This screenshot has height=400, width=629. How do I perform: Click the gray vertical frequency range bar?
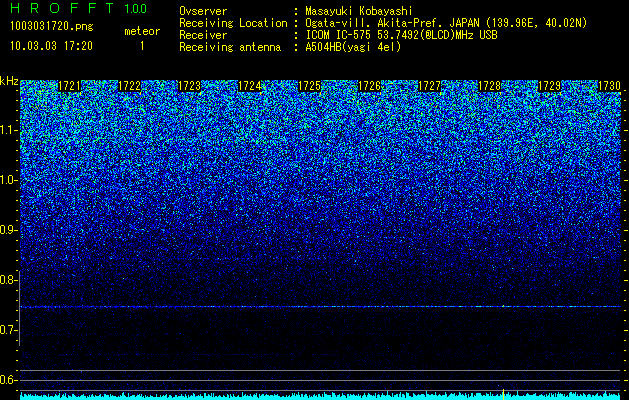tap(20, 308)
